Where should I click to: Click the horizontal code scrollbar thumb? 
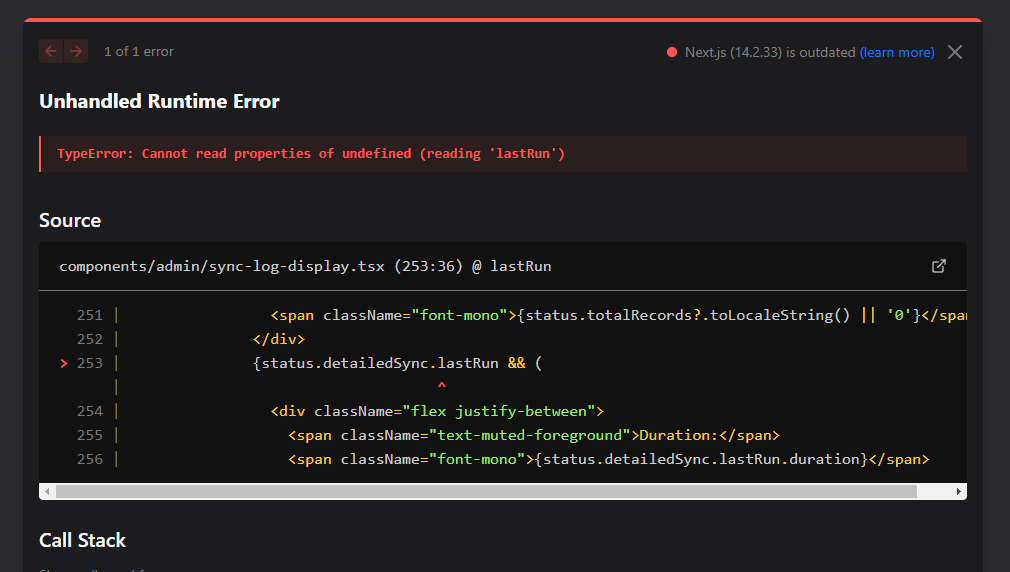[x=485, y=492]
